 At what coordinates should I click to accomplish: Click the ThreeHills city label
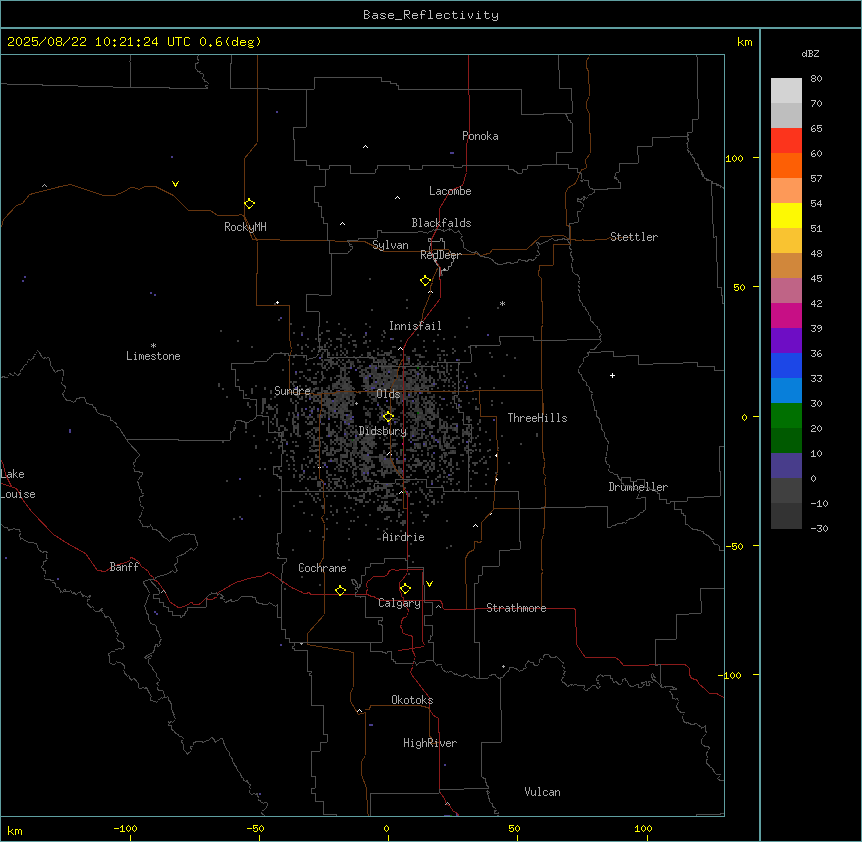pyautogui.click(x=538, y=418)
